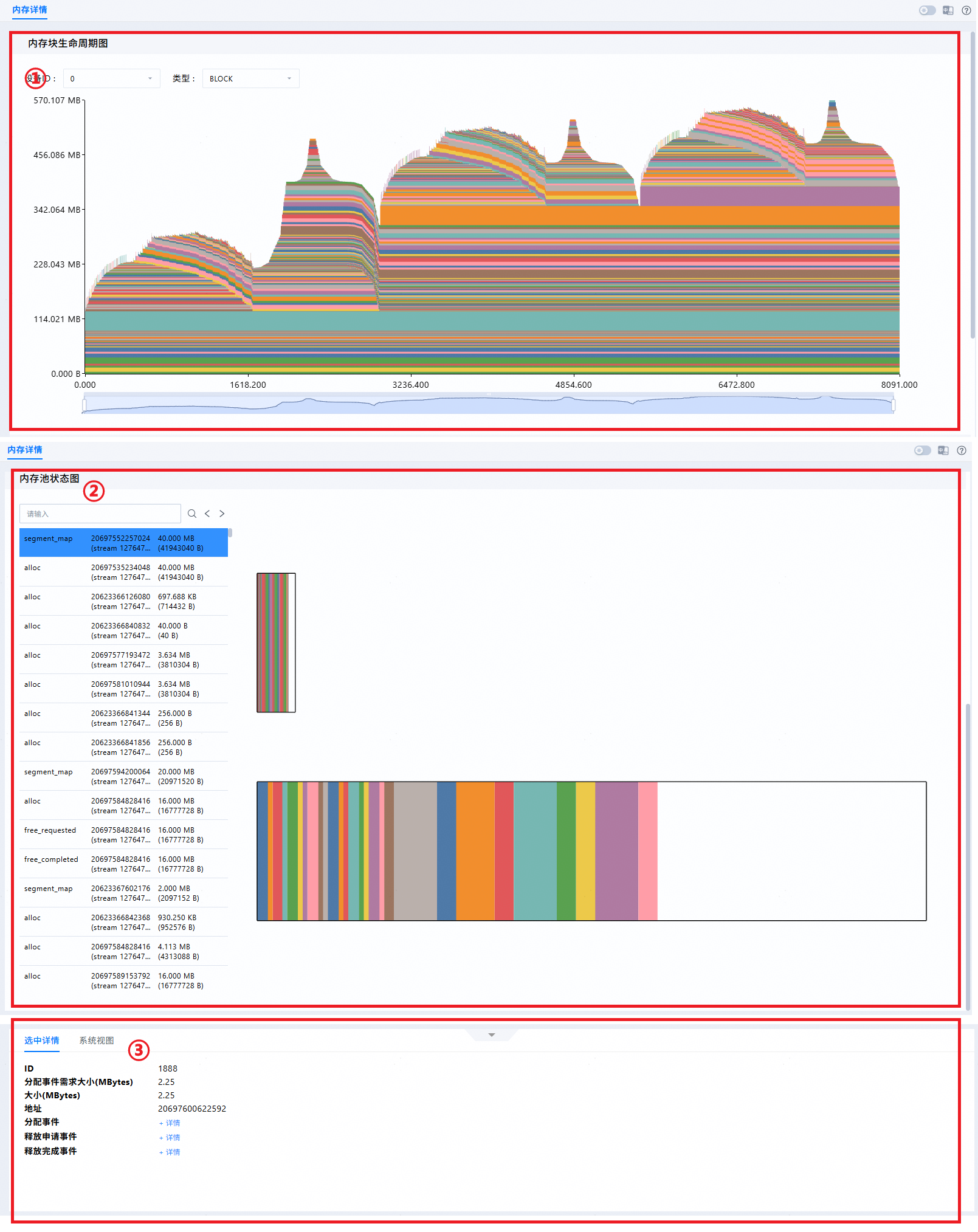This screenshot has height=1232, width=978.
Task: Open the 类型 dropdown showing BLOCK
Action: (x=250, y=78)
